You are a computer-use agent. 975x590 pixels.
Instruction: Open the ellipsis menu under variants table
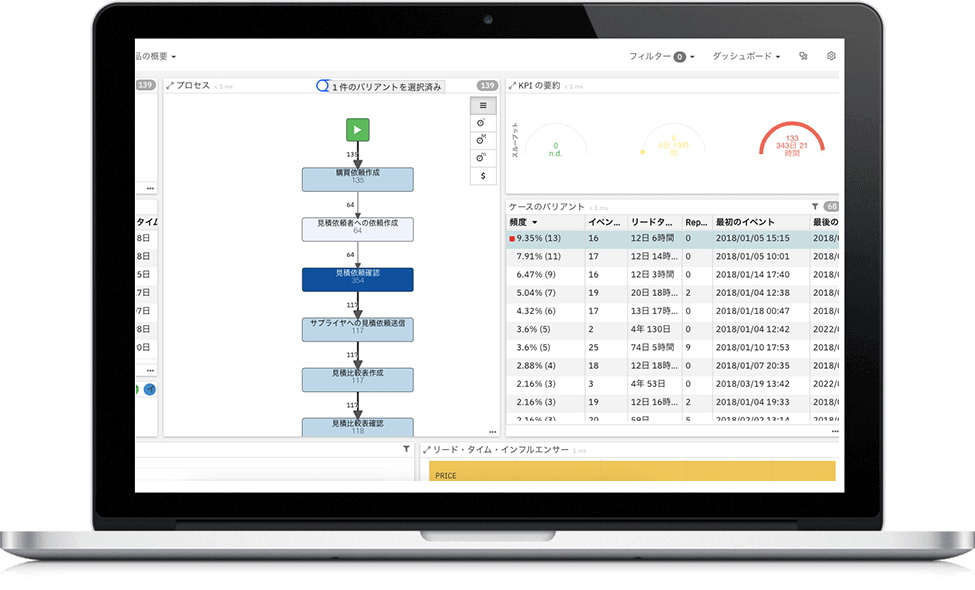(834, 431)
